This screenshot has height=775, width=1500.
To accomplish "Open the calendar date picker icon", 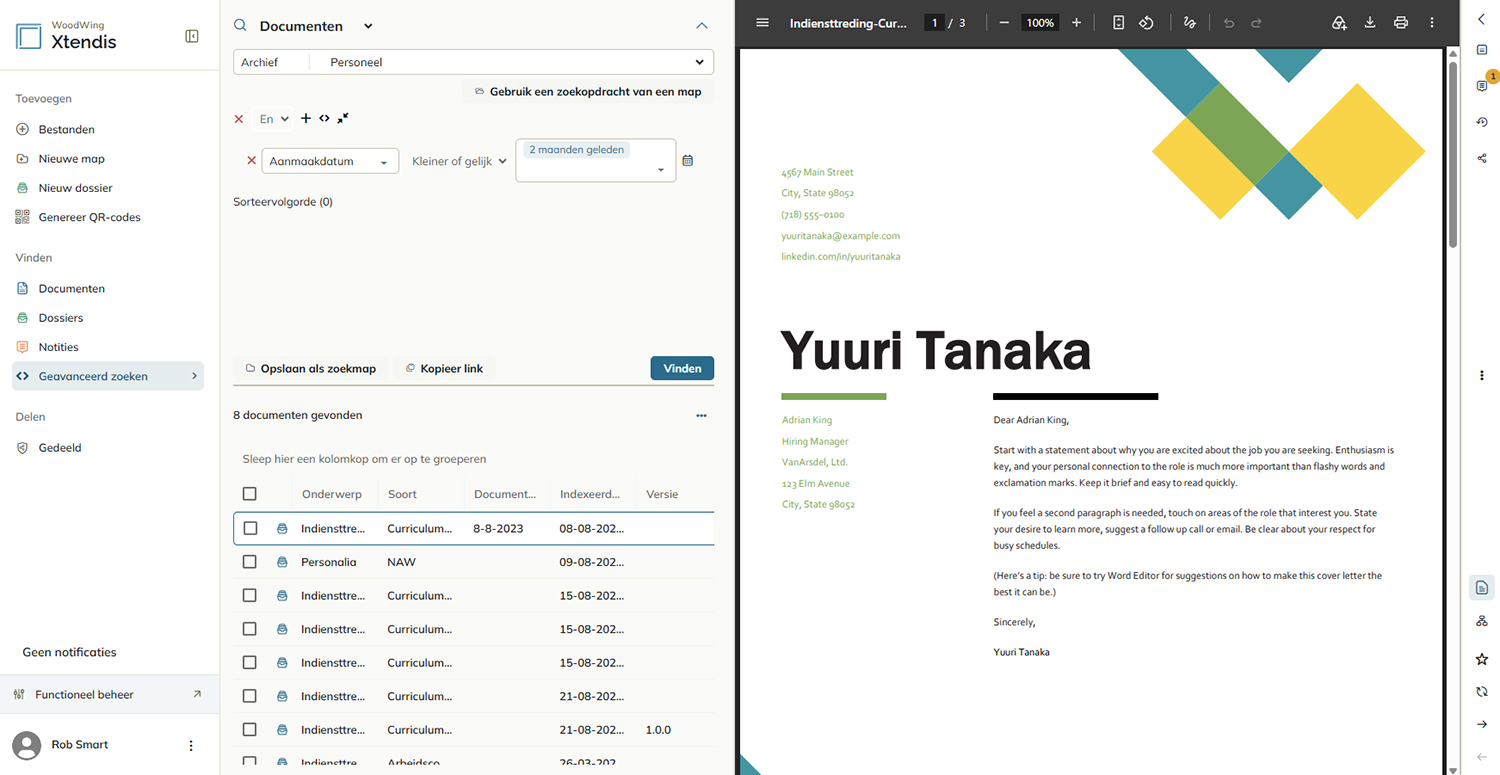I will pos(688,160).
